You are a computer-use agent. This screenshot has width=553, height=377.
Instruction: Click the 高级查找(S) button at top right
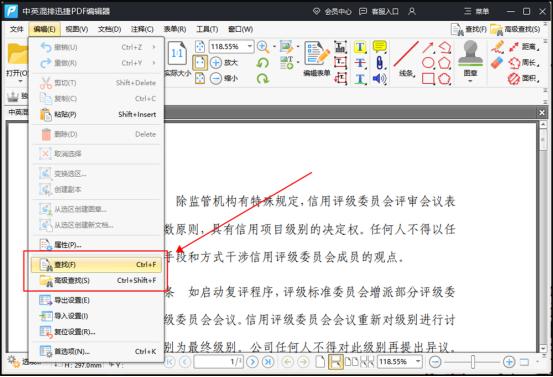coord(515,30)
